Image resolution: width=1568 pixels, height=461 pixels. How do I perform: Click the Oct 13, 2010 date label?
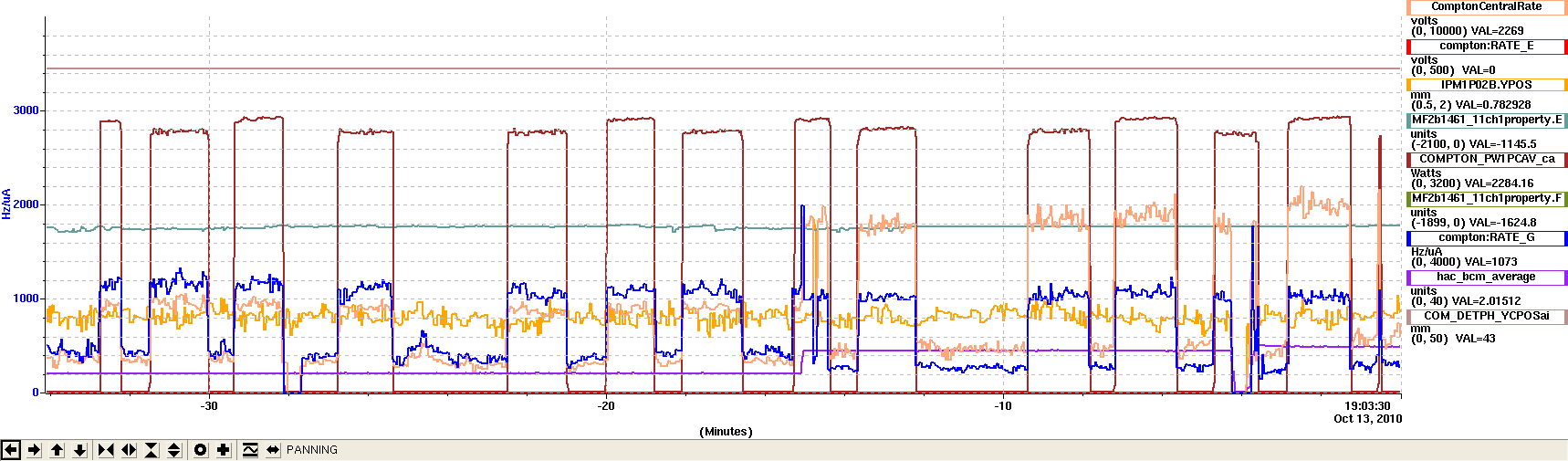point(1367,419)
